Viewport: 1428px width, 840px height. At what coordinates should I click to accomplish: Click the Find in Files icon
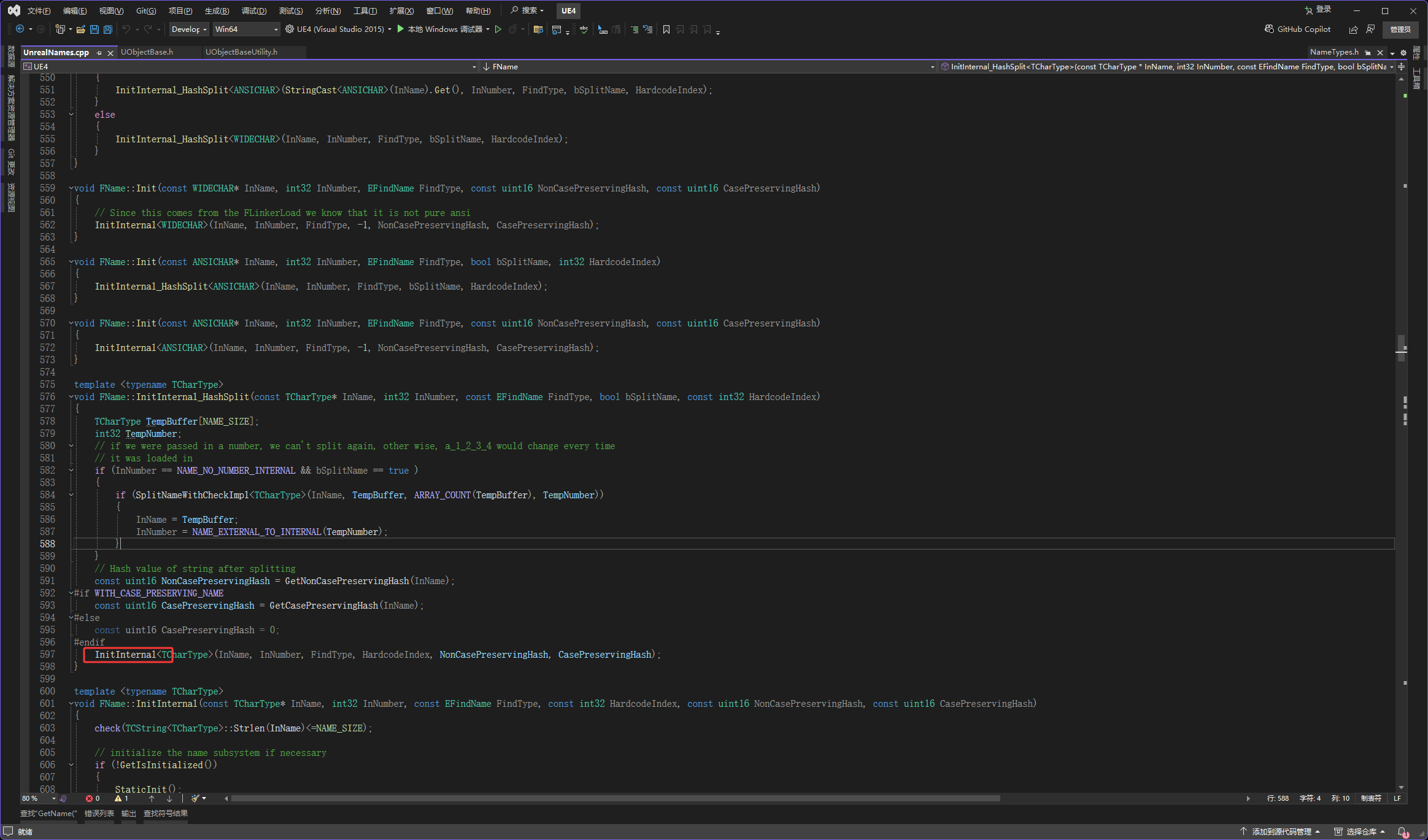tap(538, 29)
